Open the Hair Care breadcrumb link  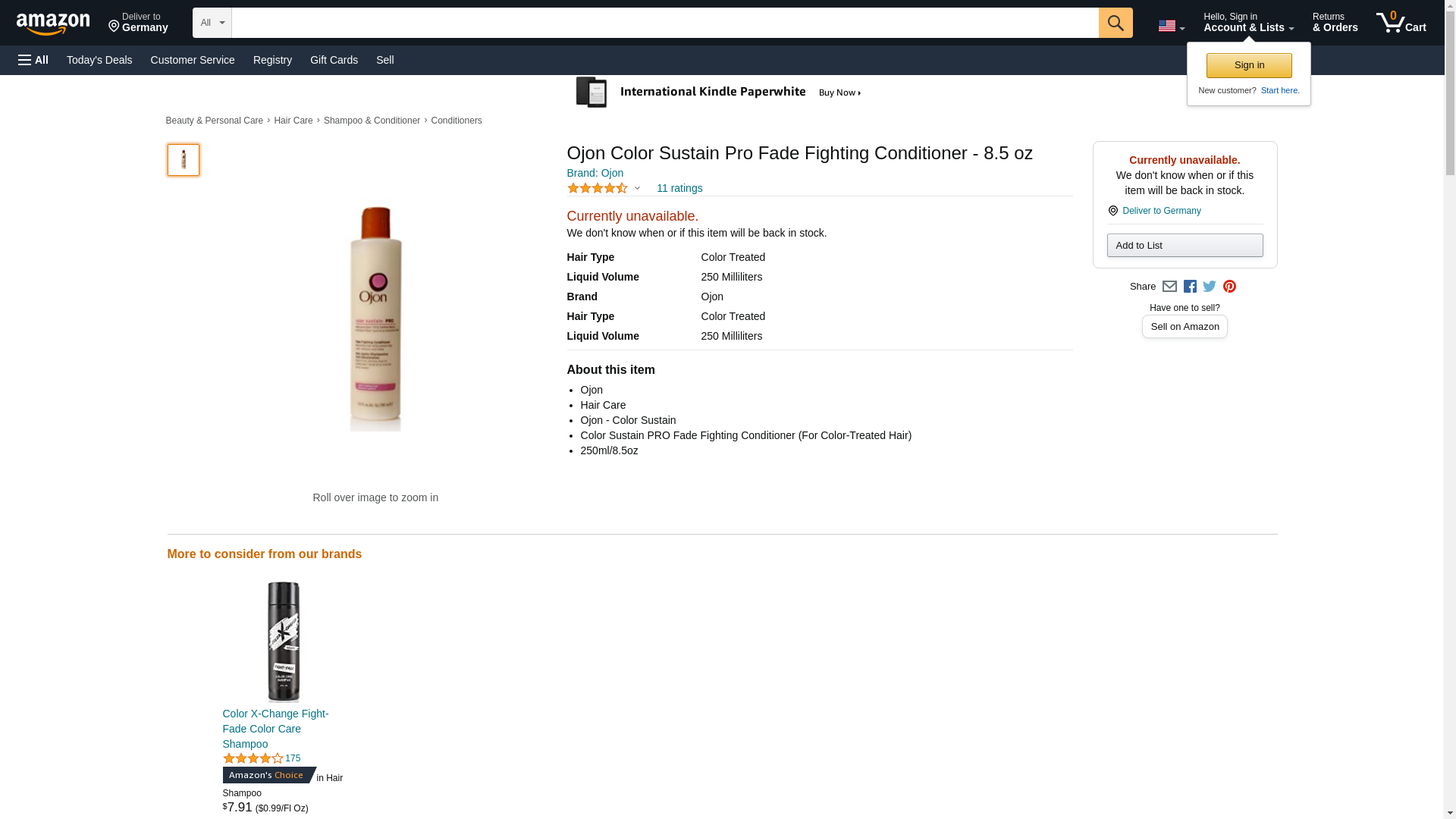coord(293,121)
